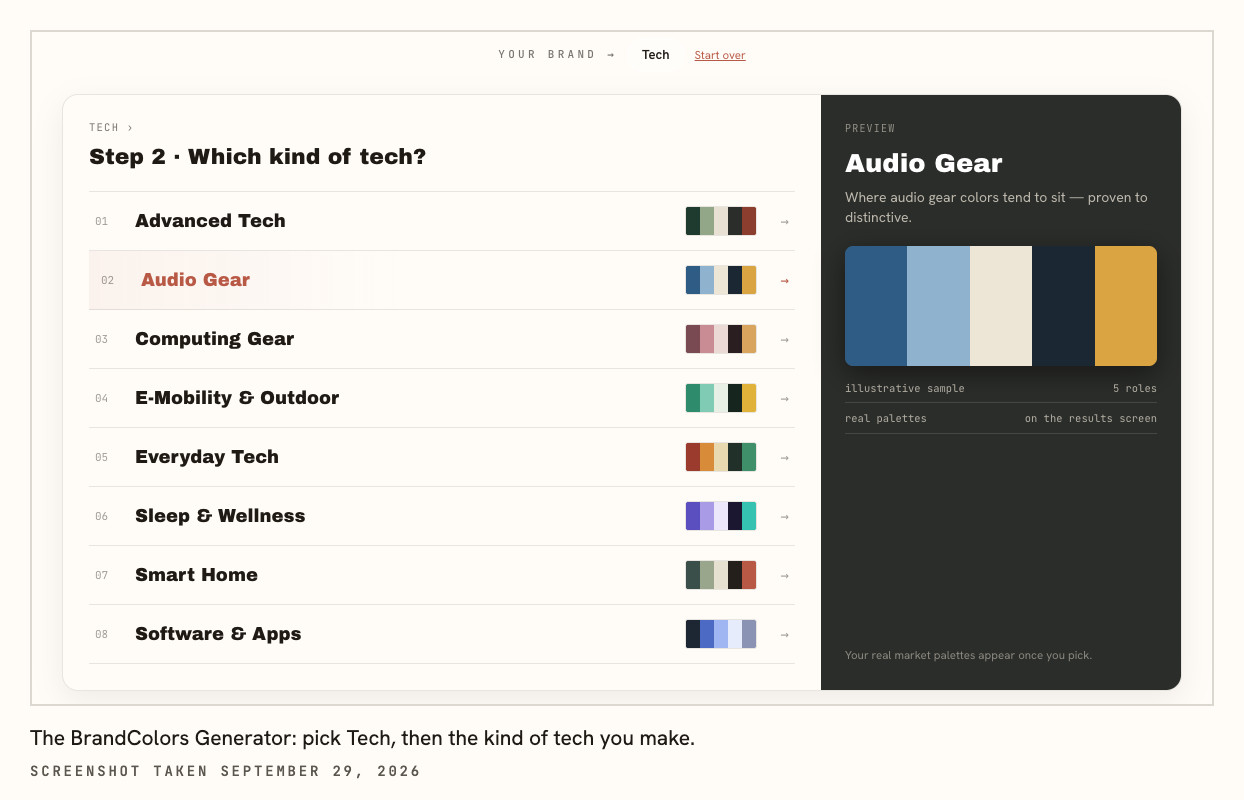Click the '5 roles' text
This screenshot has height=800, width=1244.
click(x=1135, y=388)
